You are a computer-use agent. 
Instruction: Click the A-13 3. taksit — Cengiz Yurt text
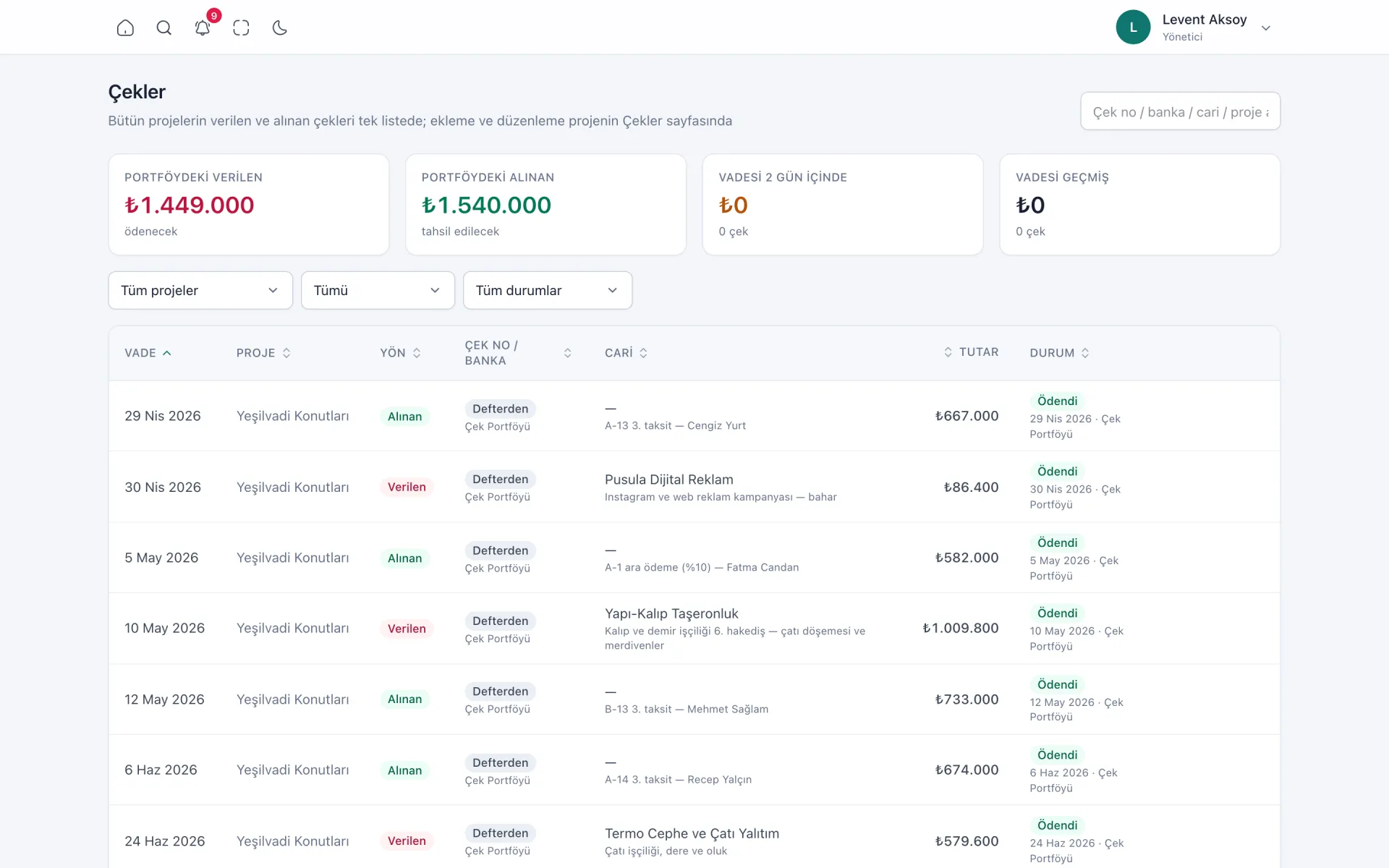[675, 425]
